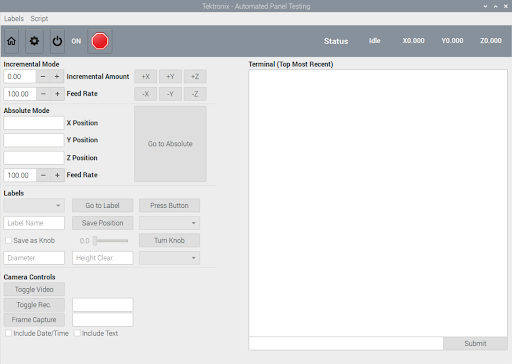
Task: Click the Toggle Video button
Action: coord(34,289)
